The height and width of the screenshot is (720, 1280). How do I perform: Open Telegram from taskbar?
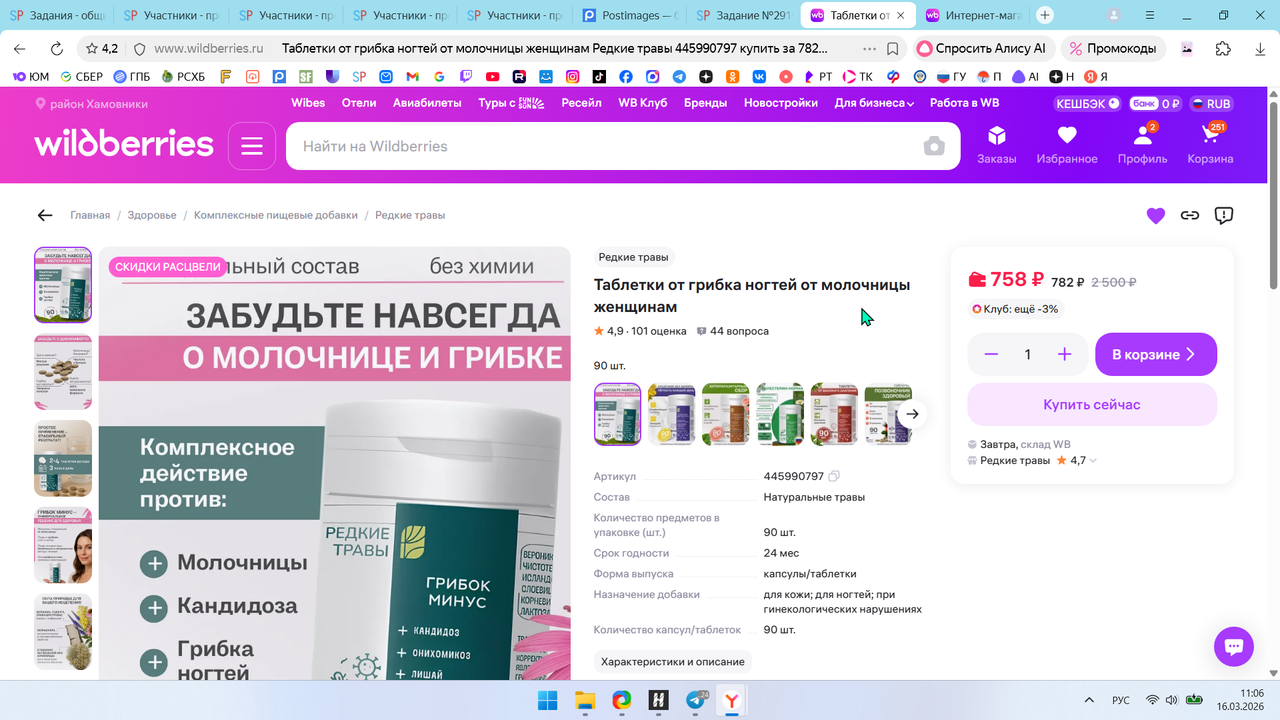[695, 701]
